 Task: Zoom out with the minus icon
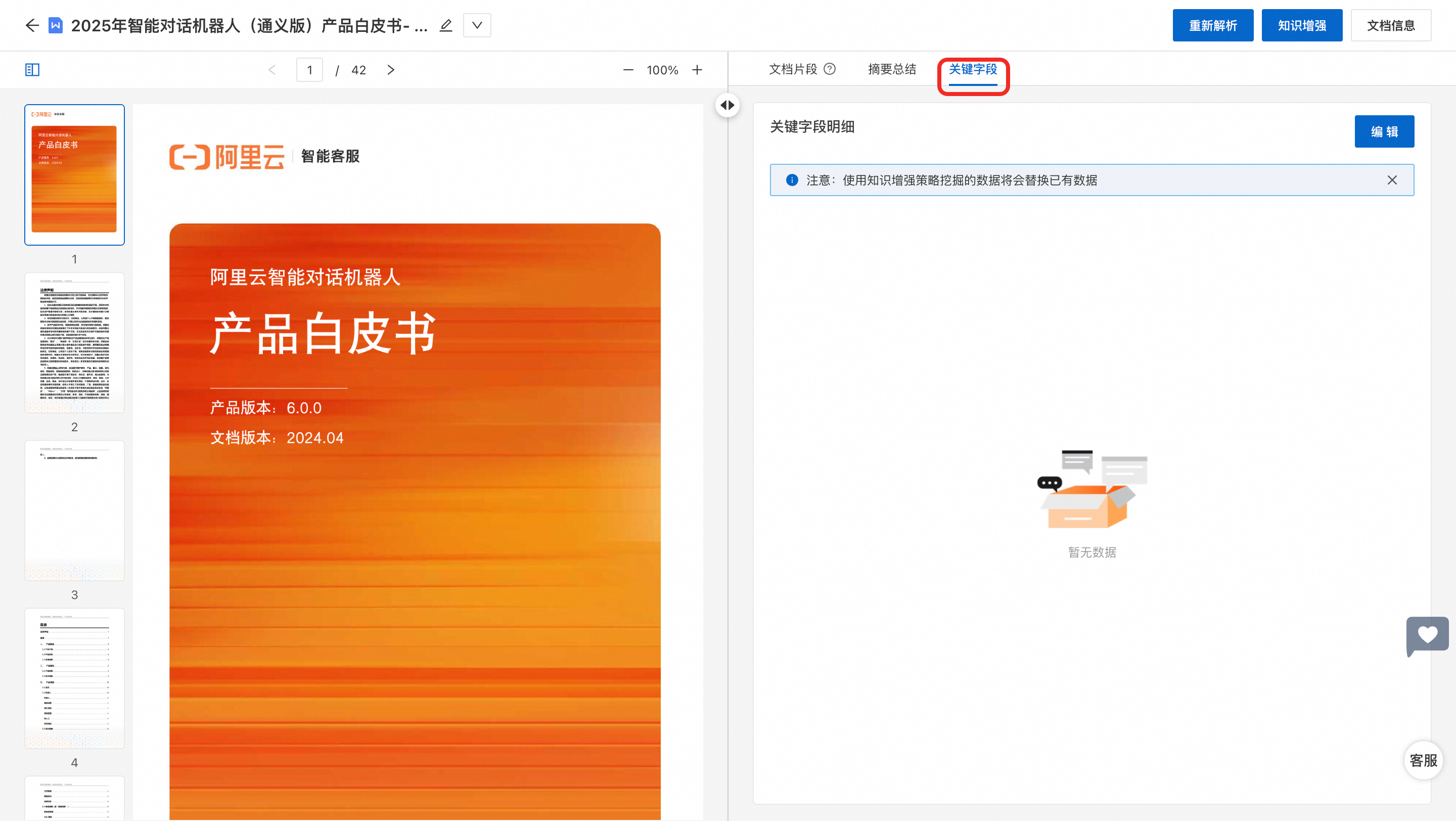coord(628,70)
